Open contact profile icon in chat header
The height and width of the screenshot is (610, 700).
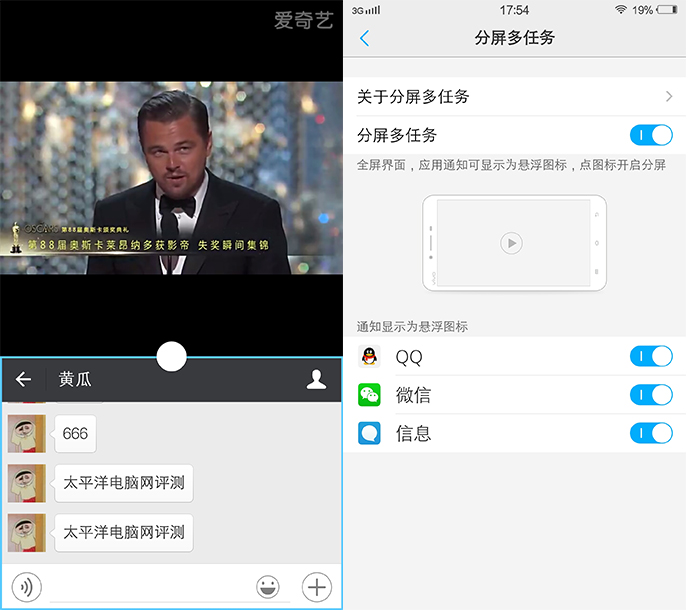point(316,379)
